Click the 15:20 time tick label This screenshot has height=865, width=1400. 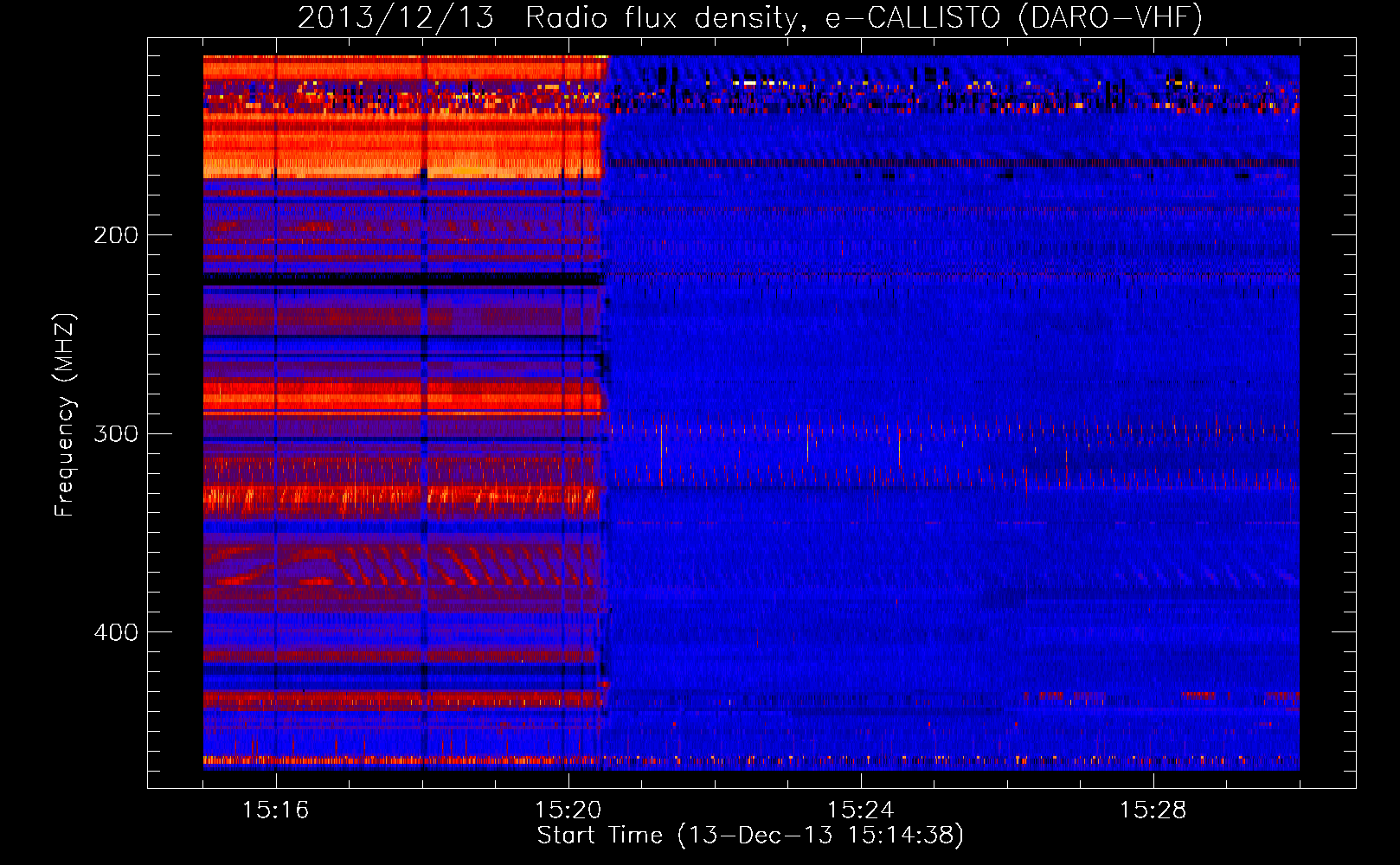point(568,810)
